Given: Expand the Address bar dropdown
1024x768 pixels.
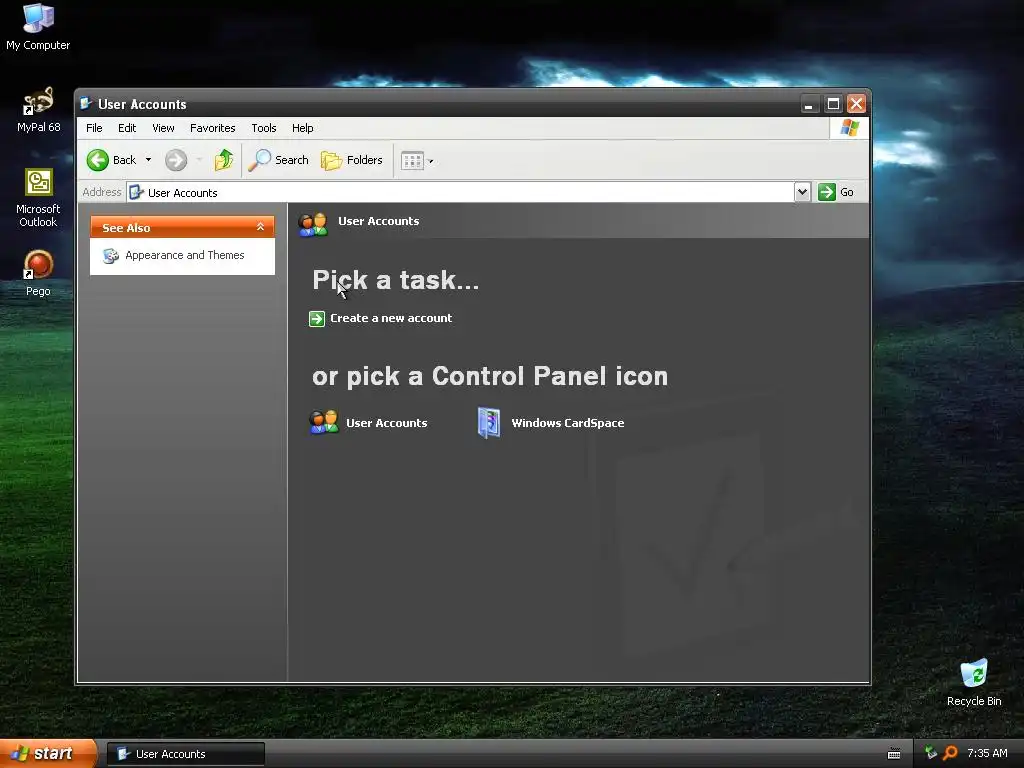Looking at the screenshot, I should [802, 192].
